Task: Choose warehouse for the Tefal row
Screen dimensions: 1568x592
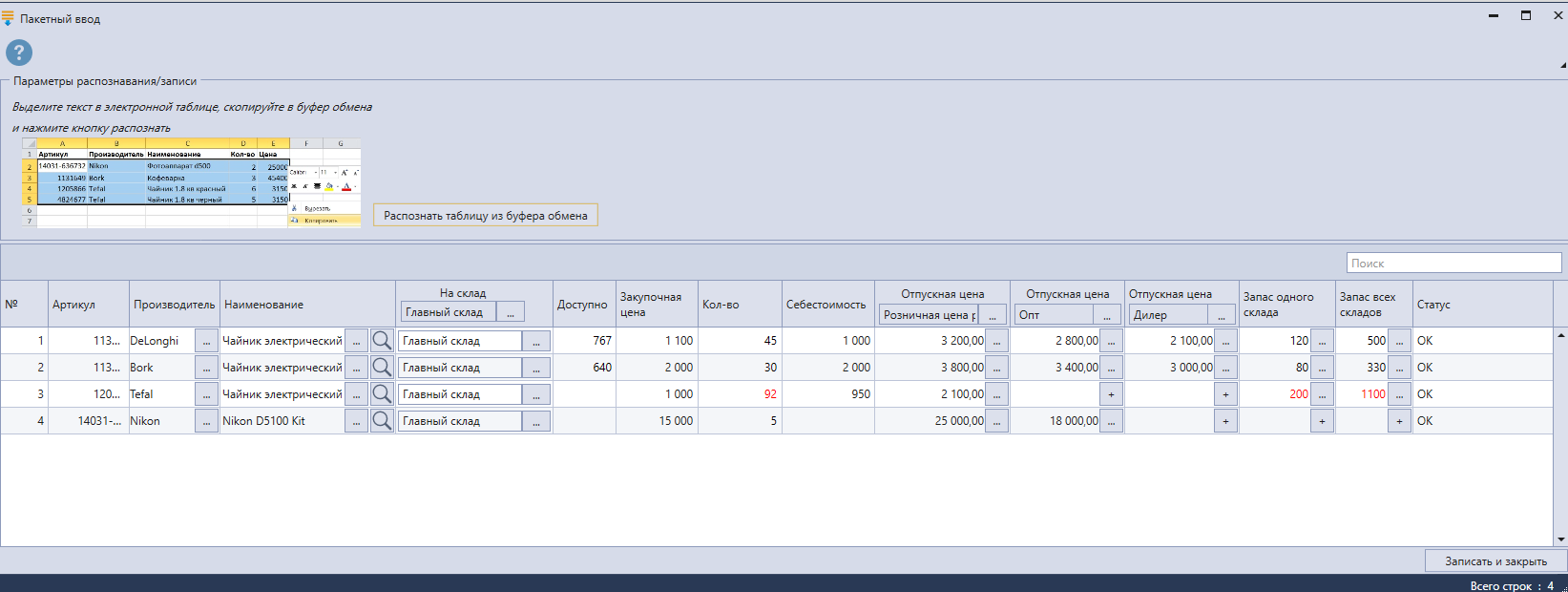Action: tap(536, 394)
